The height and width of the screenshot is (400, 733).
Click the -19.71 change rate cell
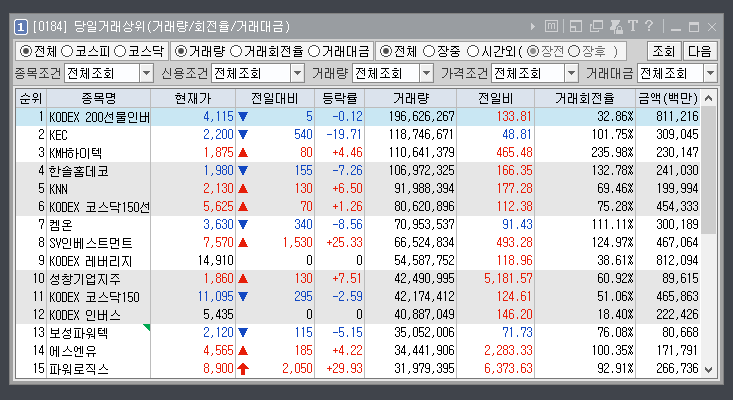[344, 135]
